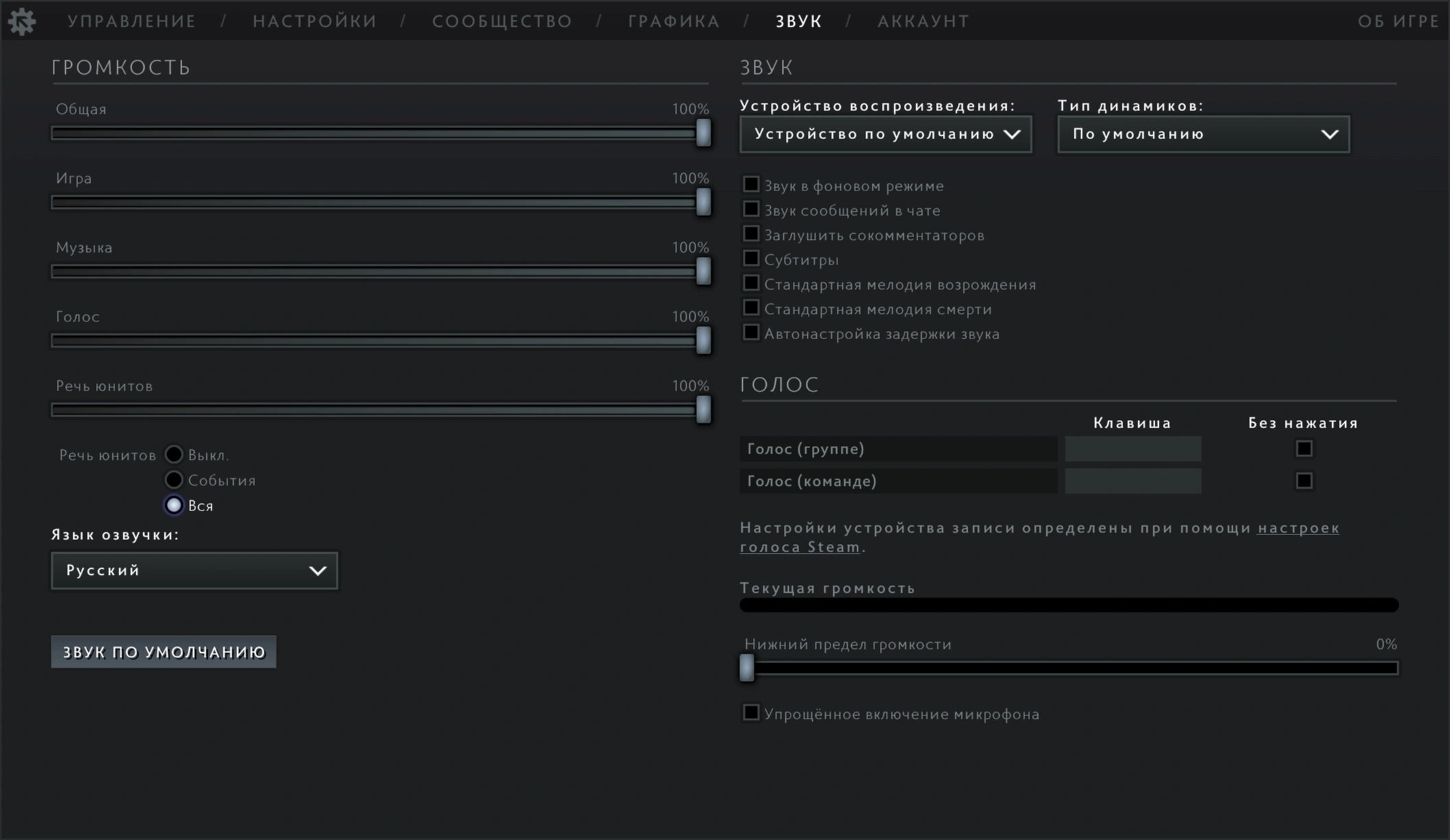Viewport: 1450px width, 840px height.
Task: Click the gear settings icon top-left
Action: [22, 21]
